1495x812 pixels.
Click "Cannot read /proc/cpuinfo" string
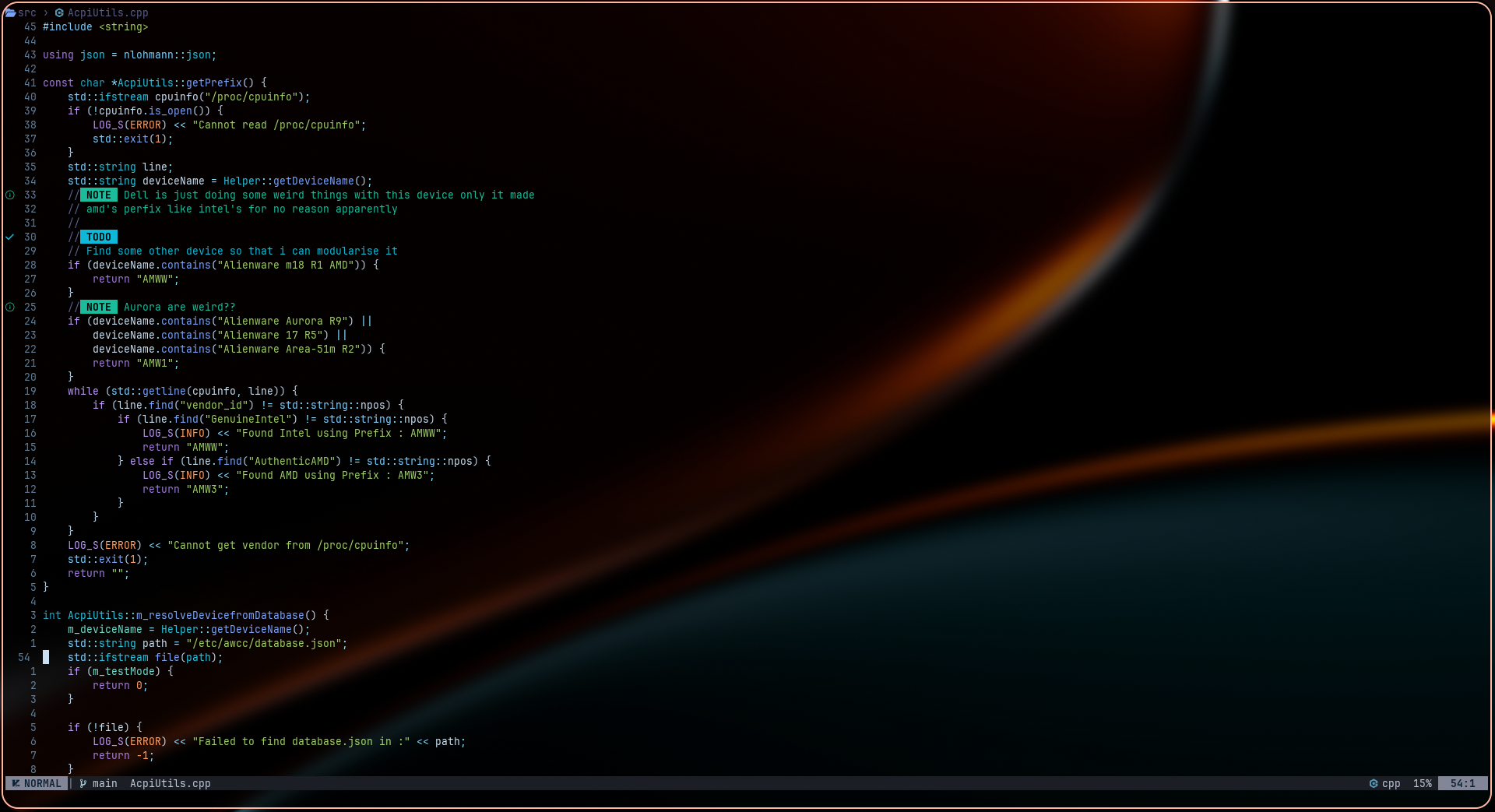click(276, 125)
